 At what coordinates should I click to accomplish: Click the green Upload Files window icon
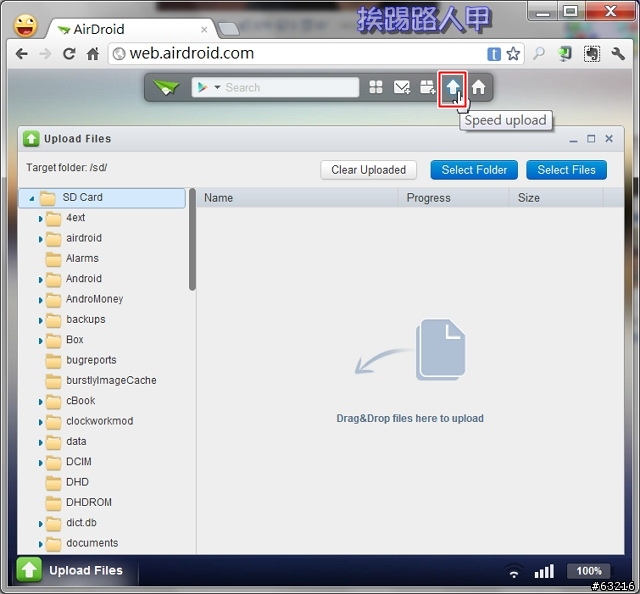click(x=31, y=139)
